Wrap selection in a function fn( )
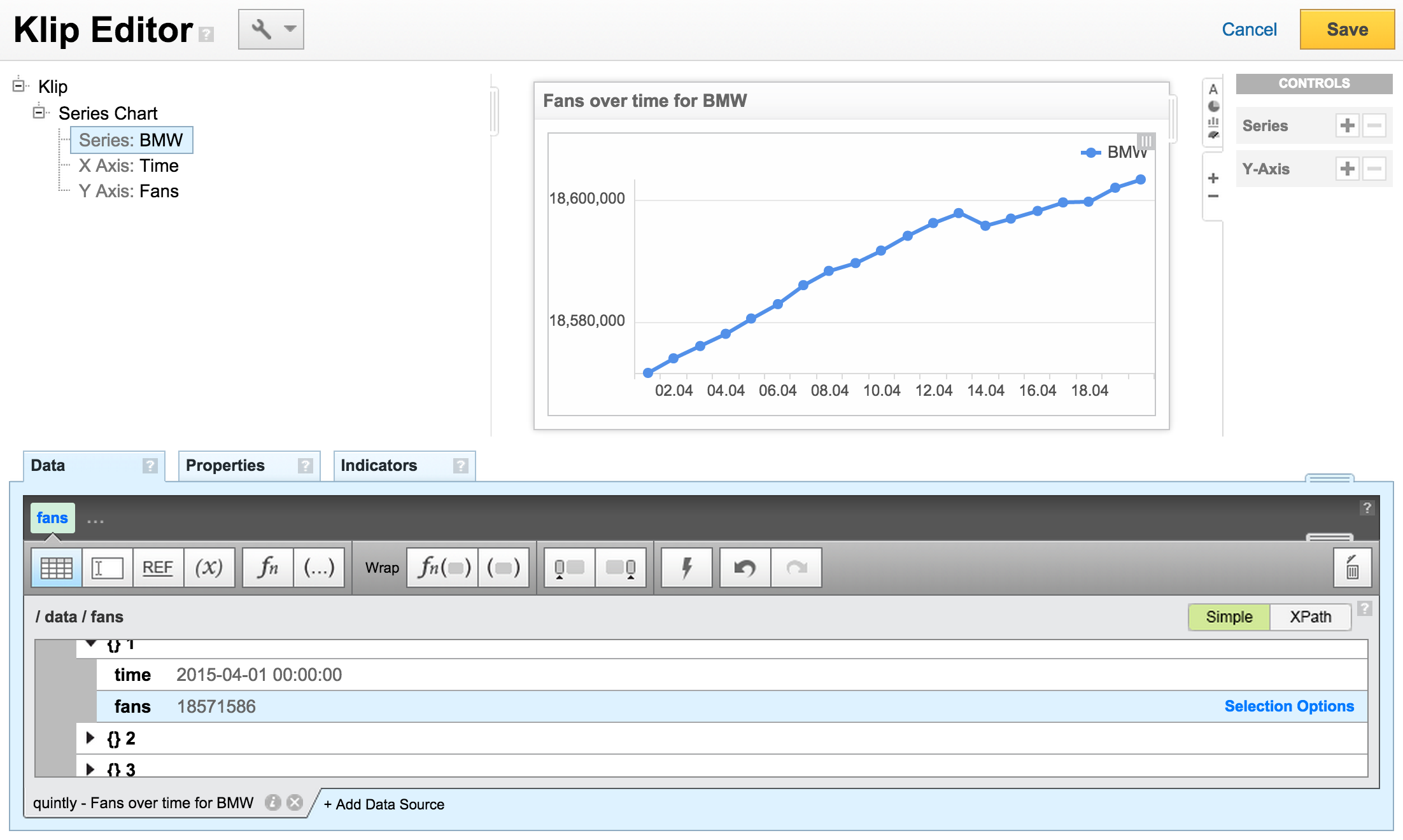Viewport: 1403px width, 840px height. tap(442, 568)
